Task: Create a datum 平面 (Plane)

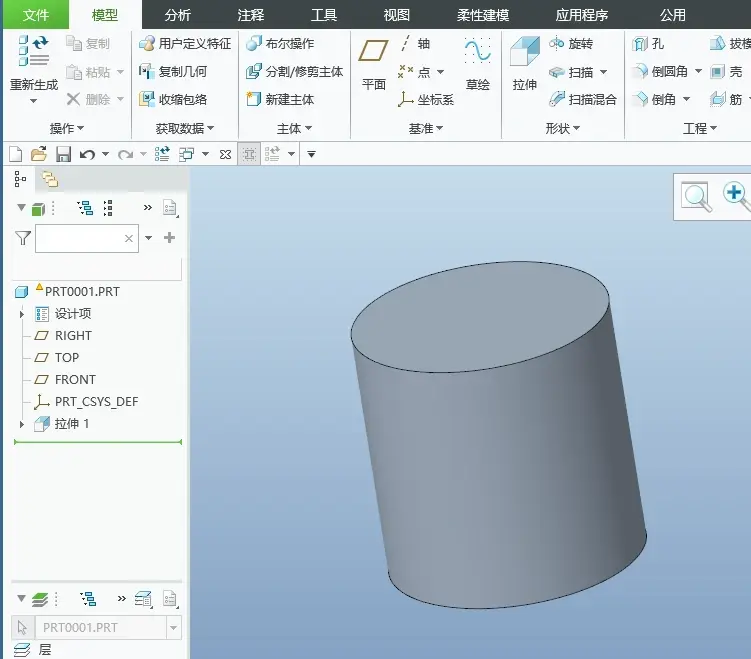Action: (x=373, y=51)
